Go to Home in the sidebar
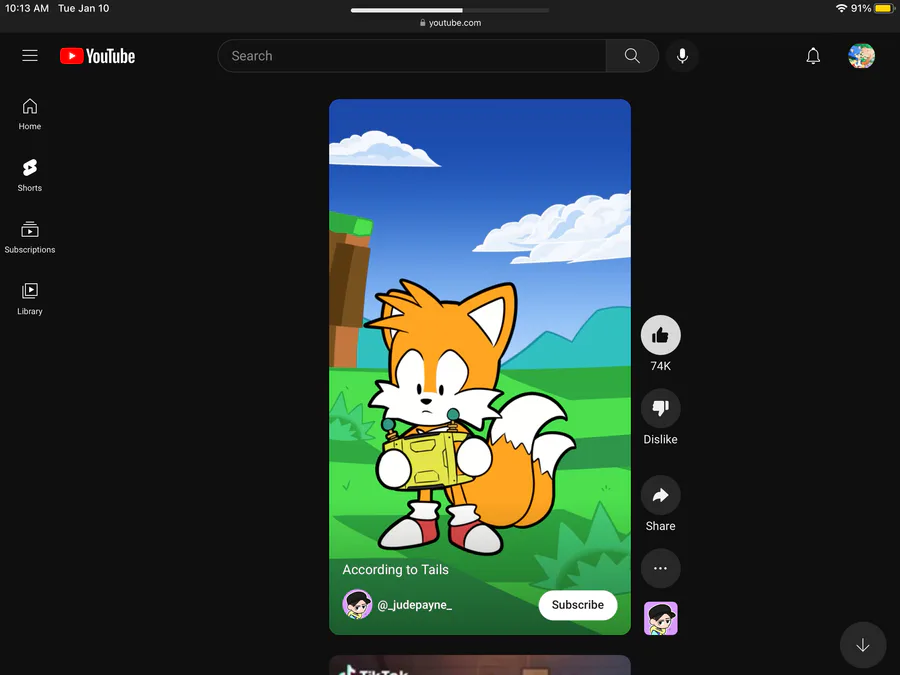 click(30, 114)
